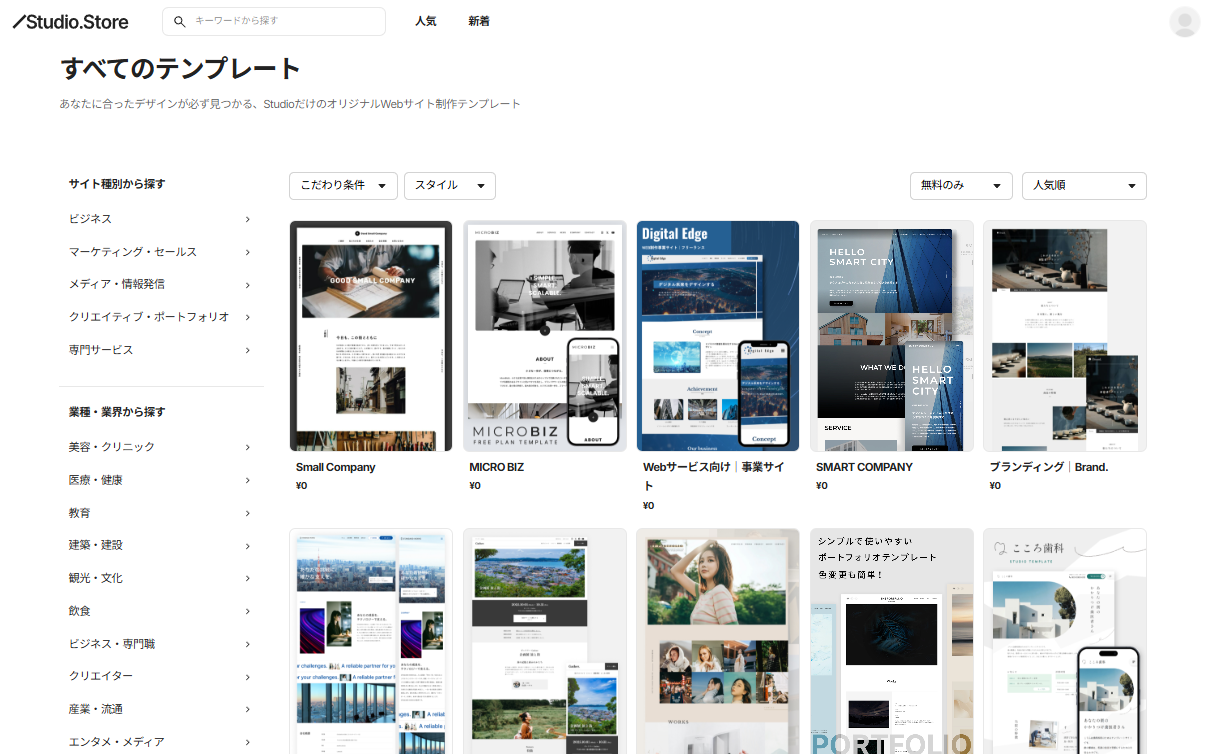1218x754 pixels.
Task: Expand the クリエイター category chevron
Action: [x=247, y=676]
